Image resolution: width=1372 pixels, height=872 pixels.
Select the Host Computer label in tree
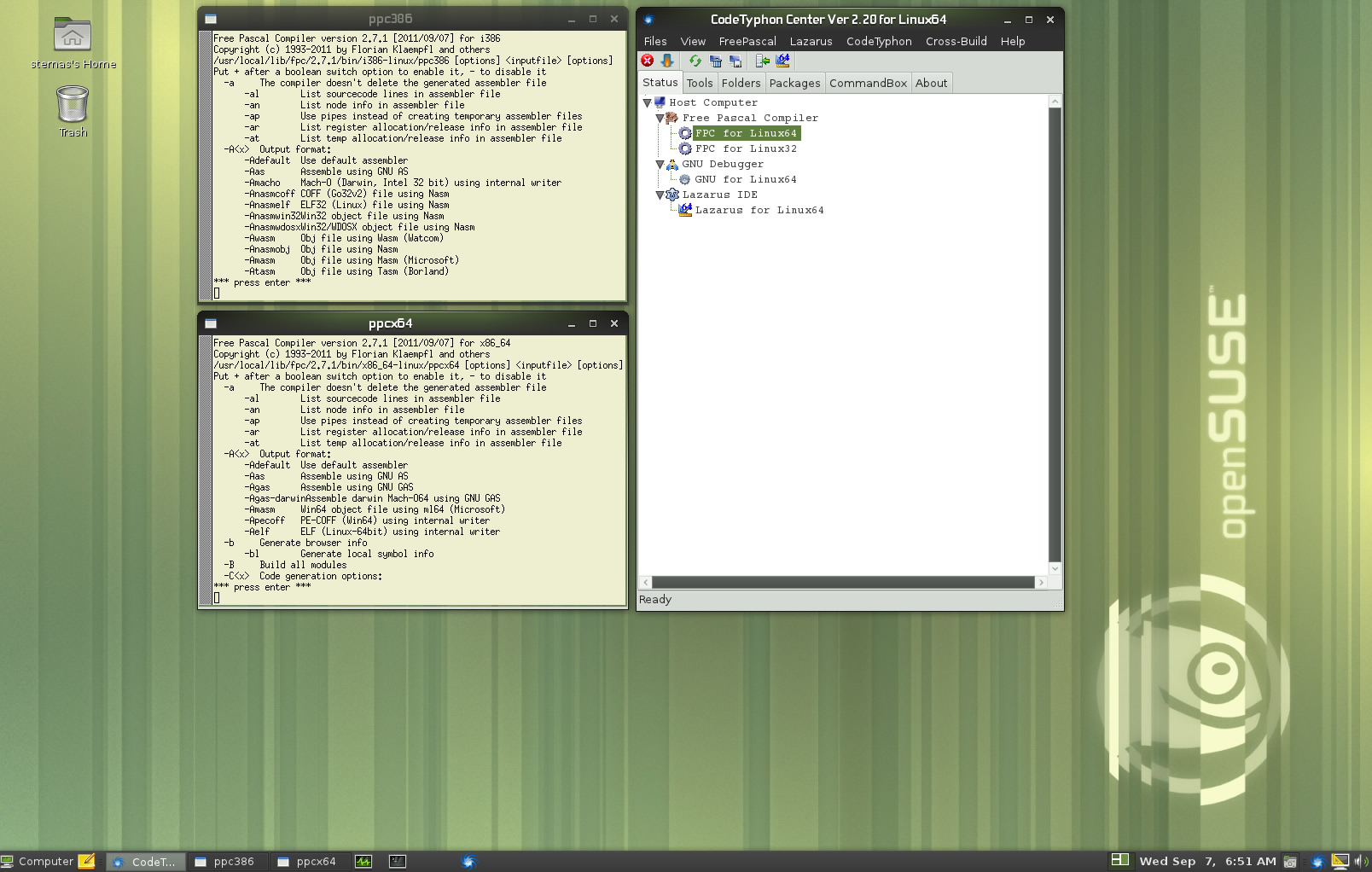pos(713,102)
